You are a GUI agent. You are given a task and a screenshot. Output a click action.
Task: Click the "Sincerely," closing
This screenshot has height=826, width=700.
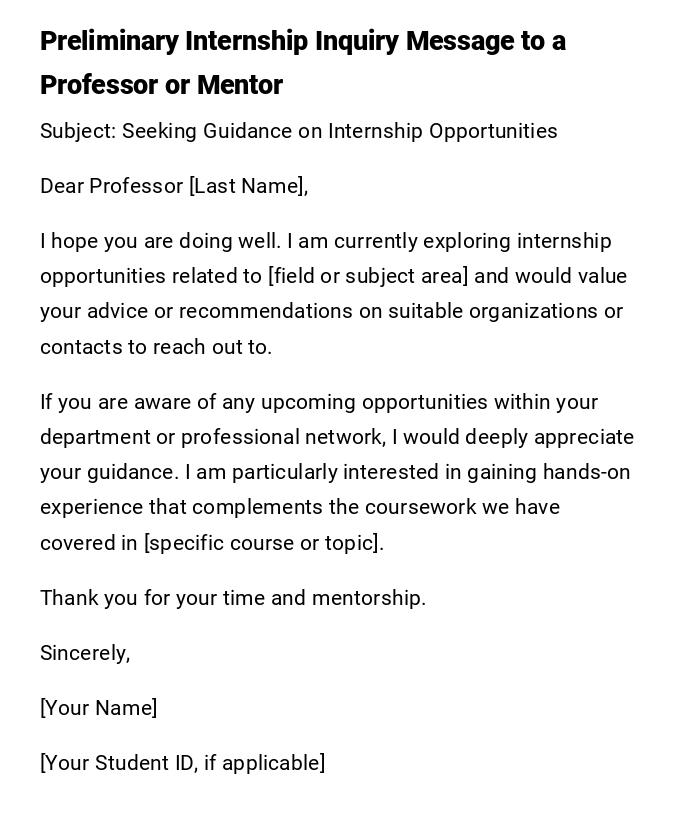click(85, 653)
